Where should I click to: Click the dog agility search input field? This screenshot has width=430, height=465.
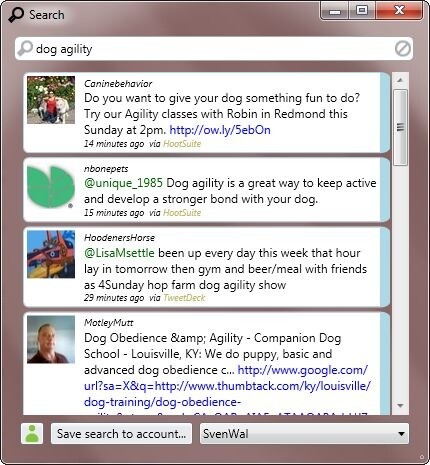pos(214,49)
